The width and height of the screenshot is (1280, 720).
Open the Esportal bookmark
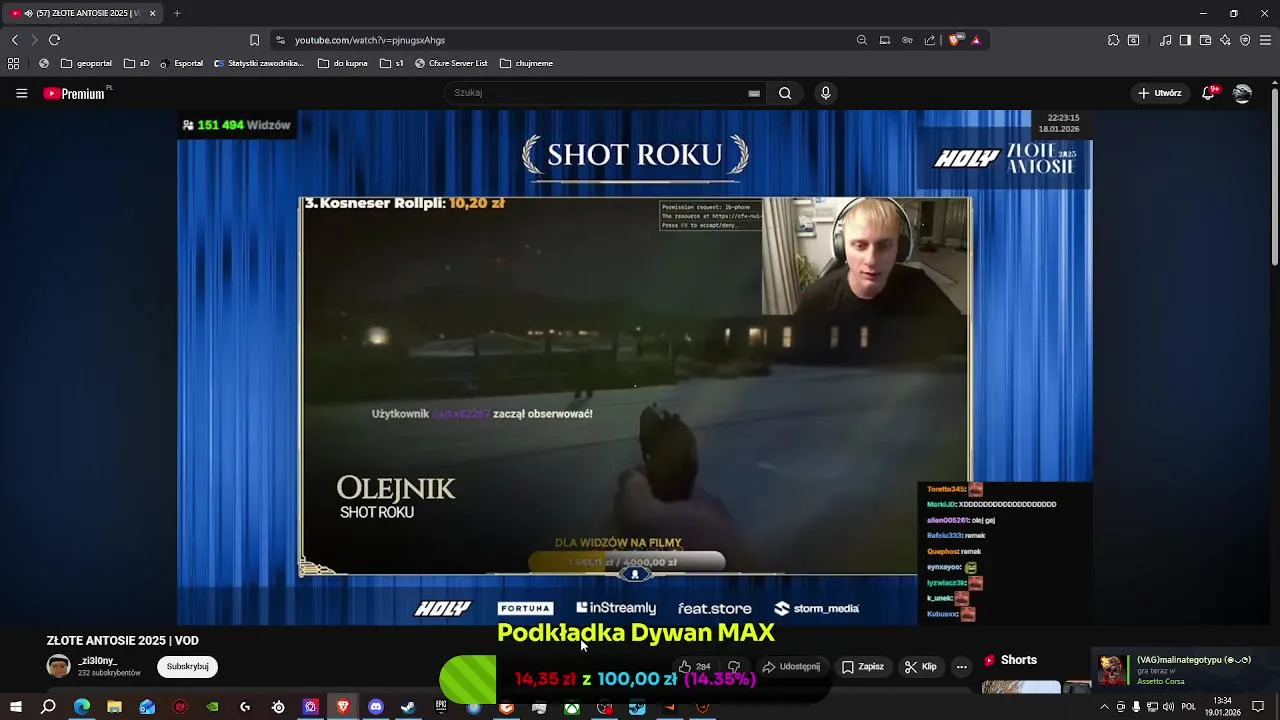[181, 63]
